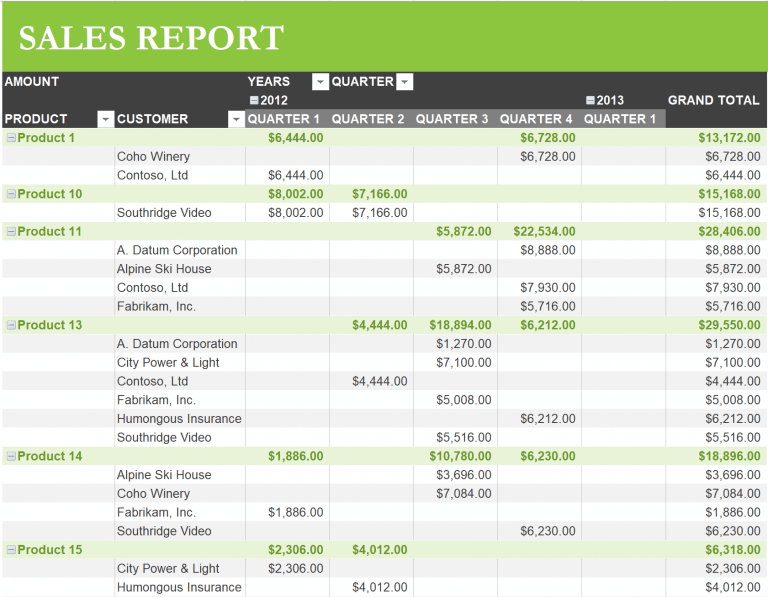Select the QUARTER 2 column header
This screenshot has height=597, width=768.
pyautogui.click(x=368, y=119)
